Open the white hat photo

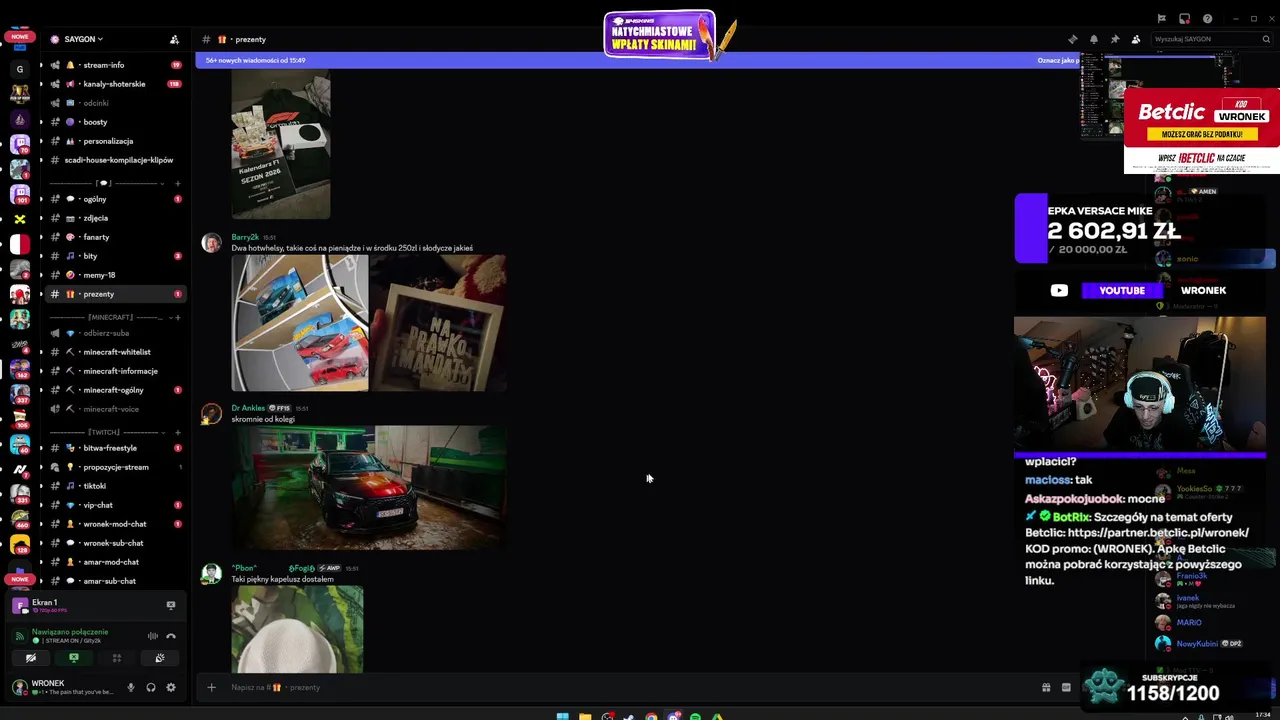[x=298, y=630]
